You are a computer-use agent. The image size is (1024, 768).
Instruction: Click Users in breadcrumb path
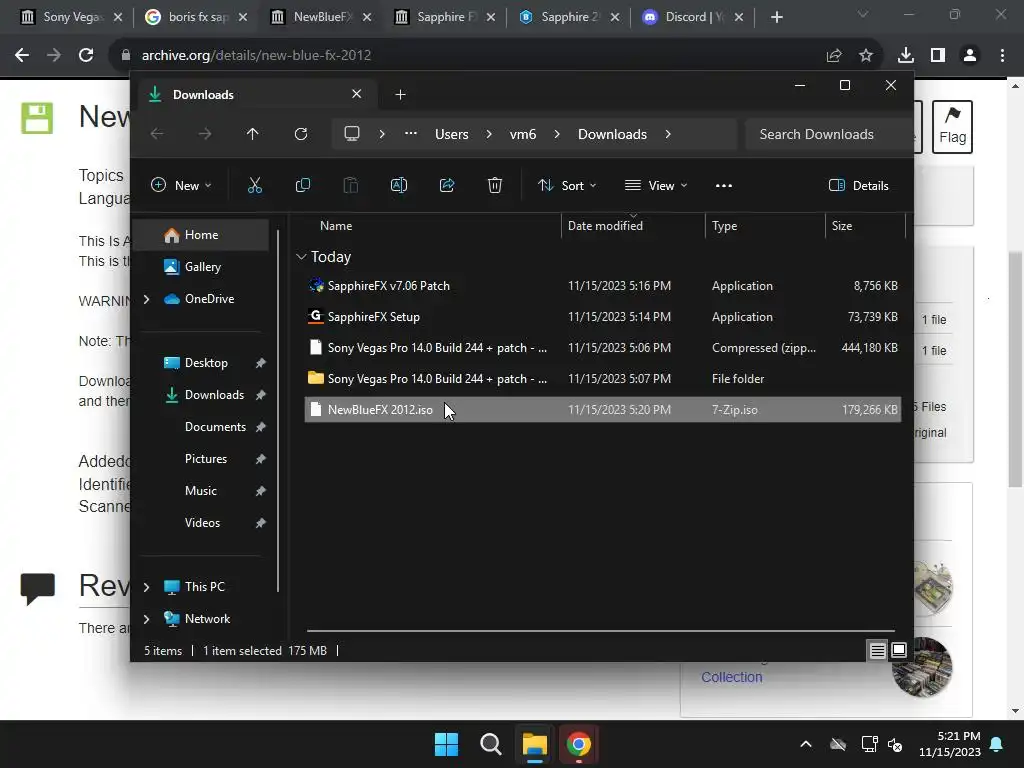tap(451, 134)
